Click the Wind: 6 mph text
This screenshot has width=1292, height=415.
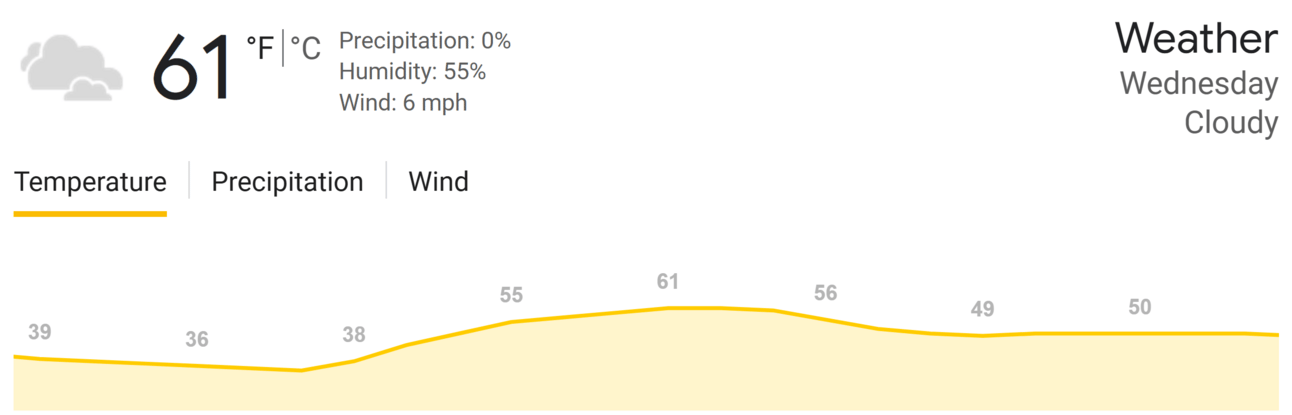click(403, 103)
